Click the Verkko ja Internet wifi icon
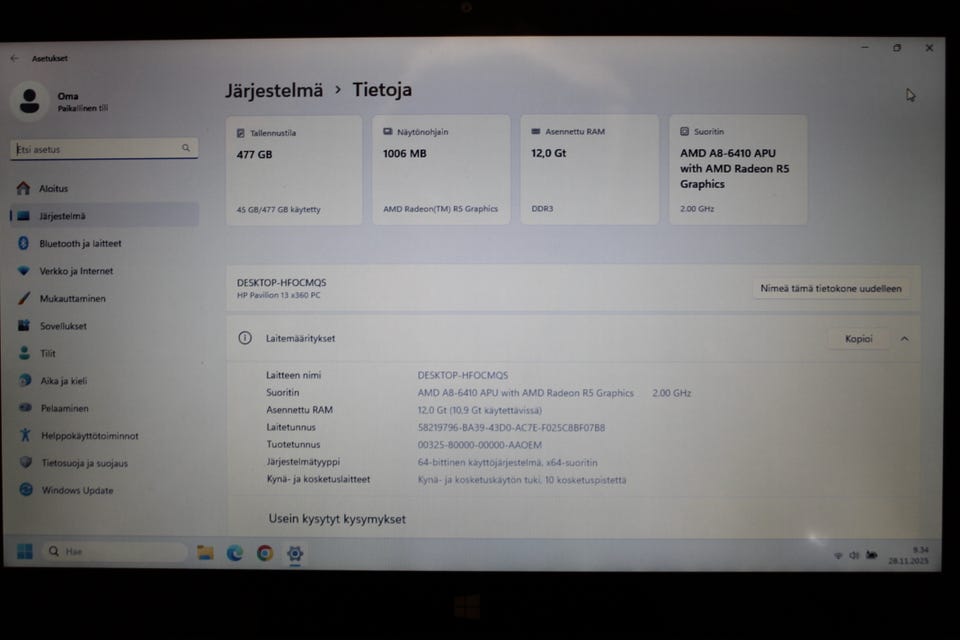Viewport: 960px width, 640px height. 23,270
